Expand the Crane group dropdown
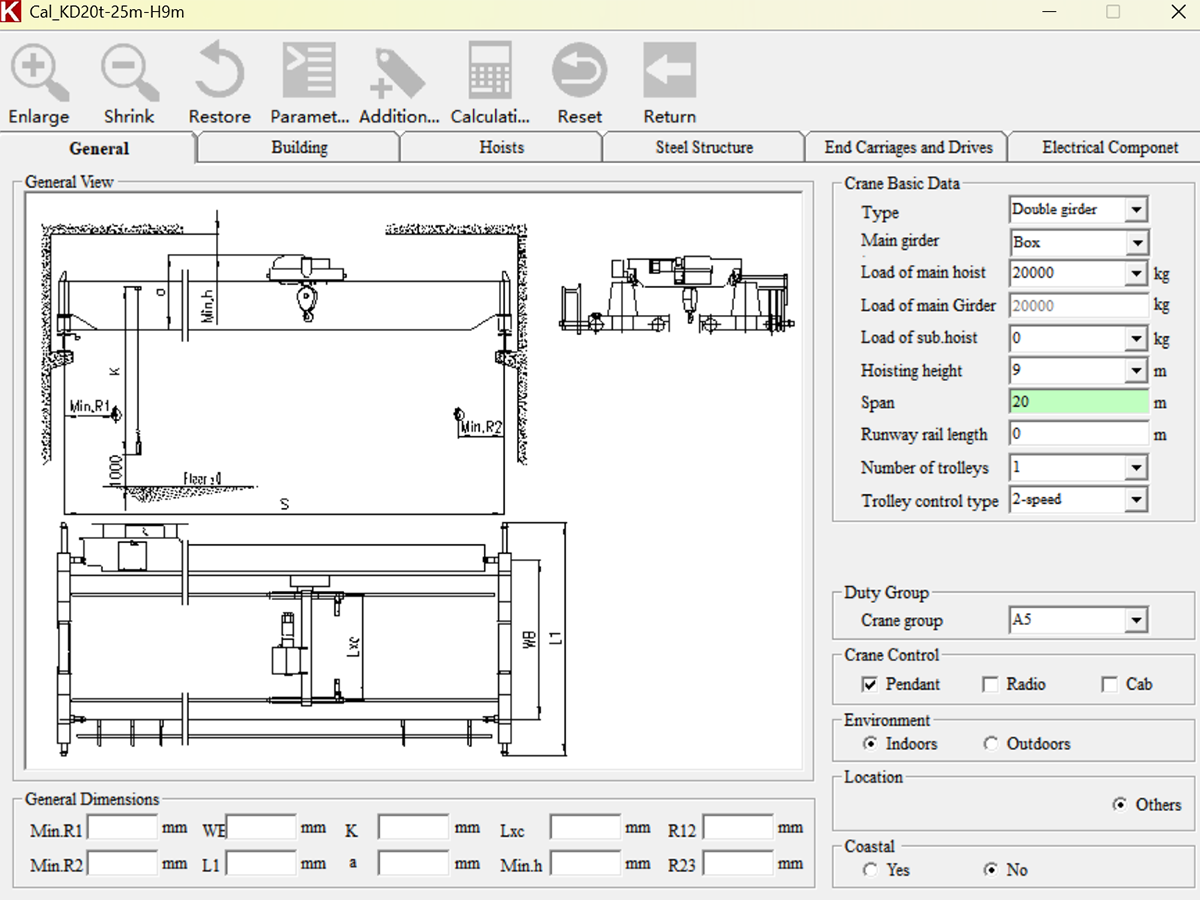 [1135, 621]
